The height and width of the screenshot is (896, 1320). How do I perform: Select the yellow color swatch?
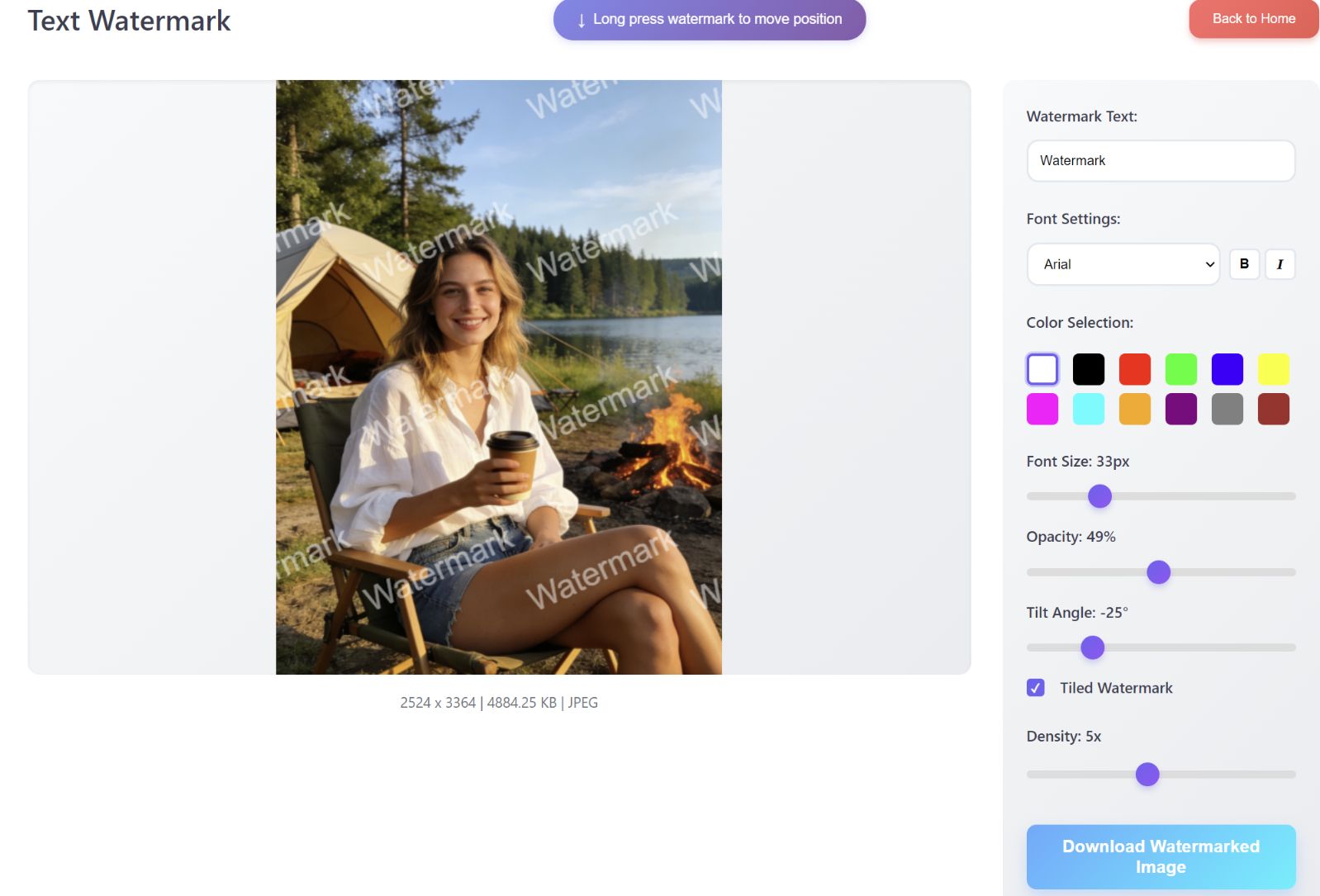click(1274, 369)
